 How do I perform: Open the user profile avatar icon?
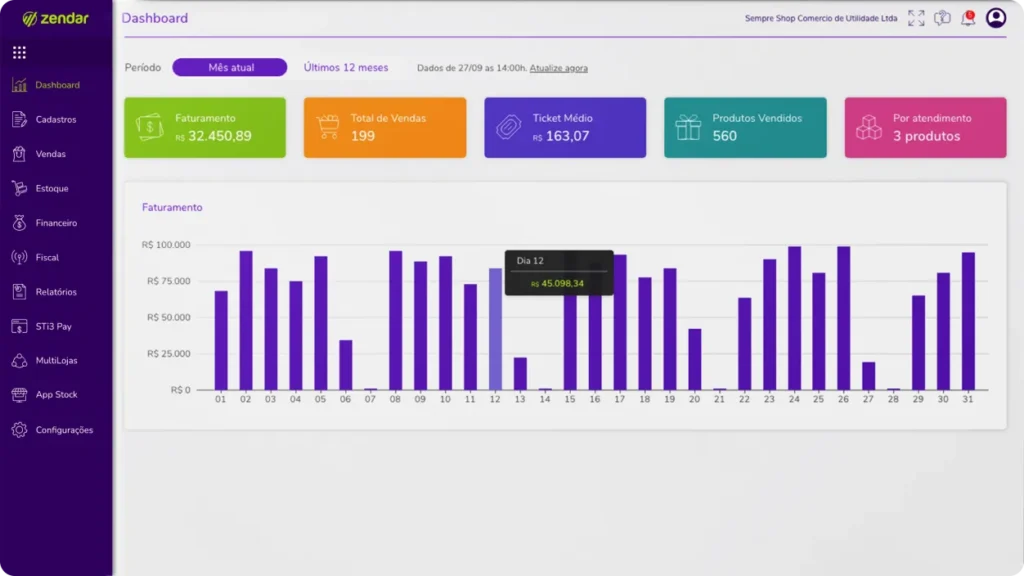[995, 18]
